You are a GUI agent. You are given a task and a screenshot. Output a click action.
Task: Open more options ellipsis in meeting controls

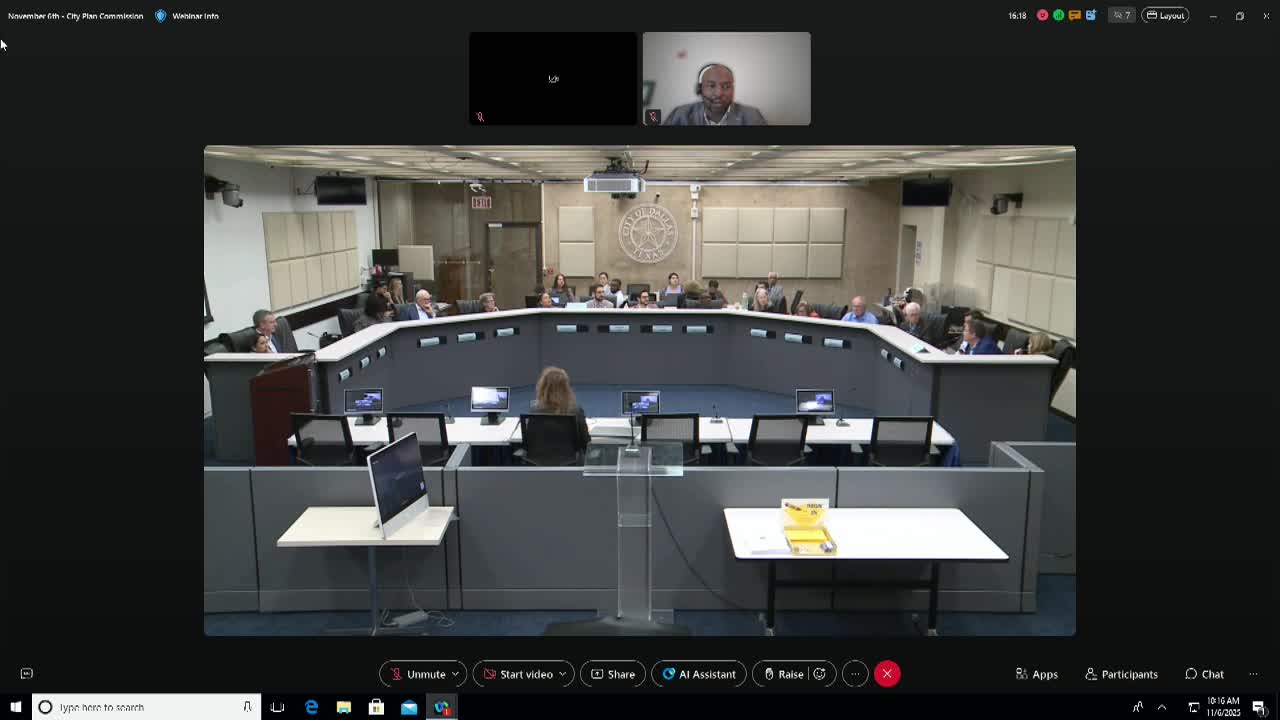[x=855, y=674]
